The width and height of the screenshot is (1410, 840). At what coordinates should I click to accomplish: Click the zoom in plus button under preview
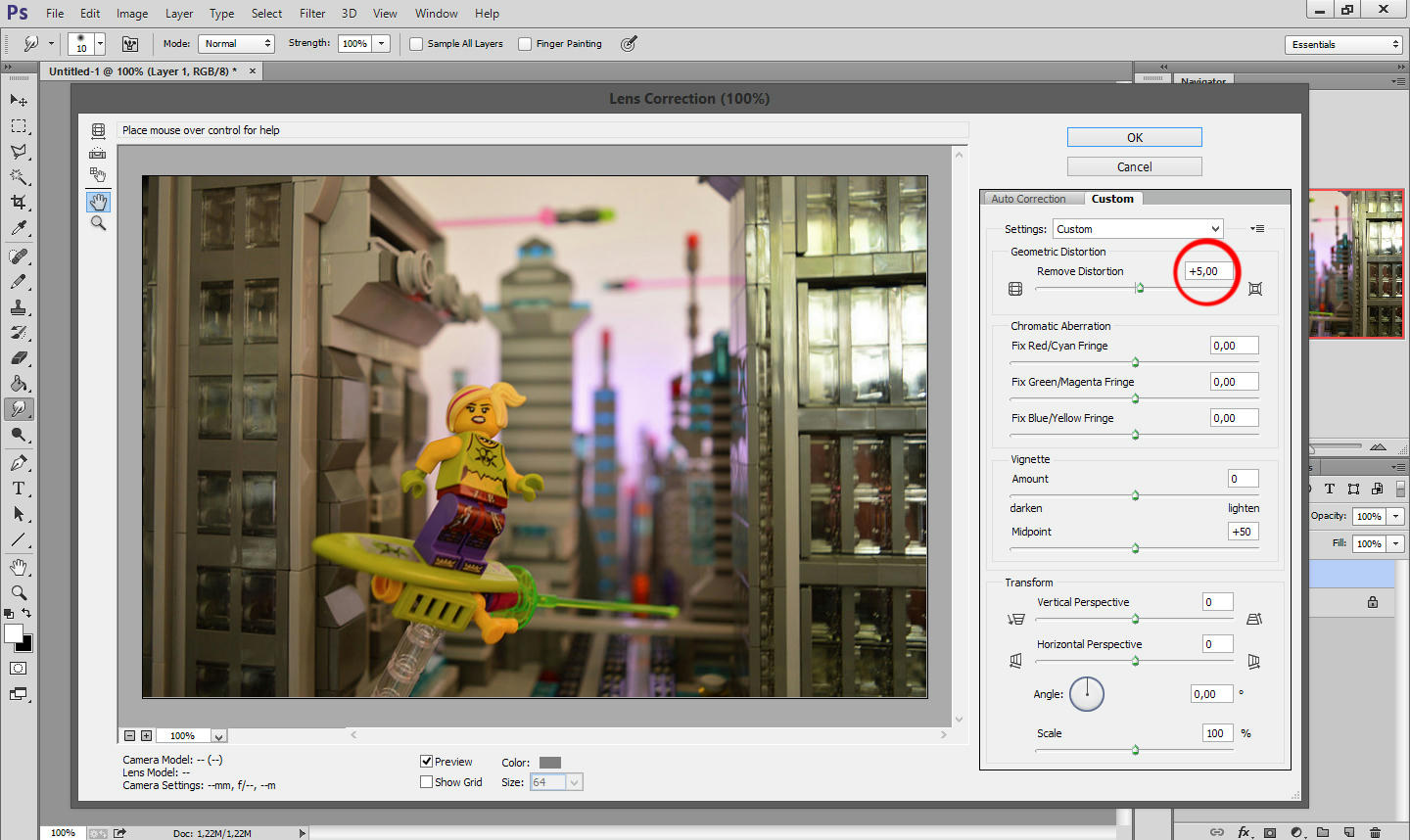point(147,735)
